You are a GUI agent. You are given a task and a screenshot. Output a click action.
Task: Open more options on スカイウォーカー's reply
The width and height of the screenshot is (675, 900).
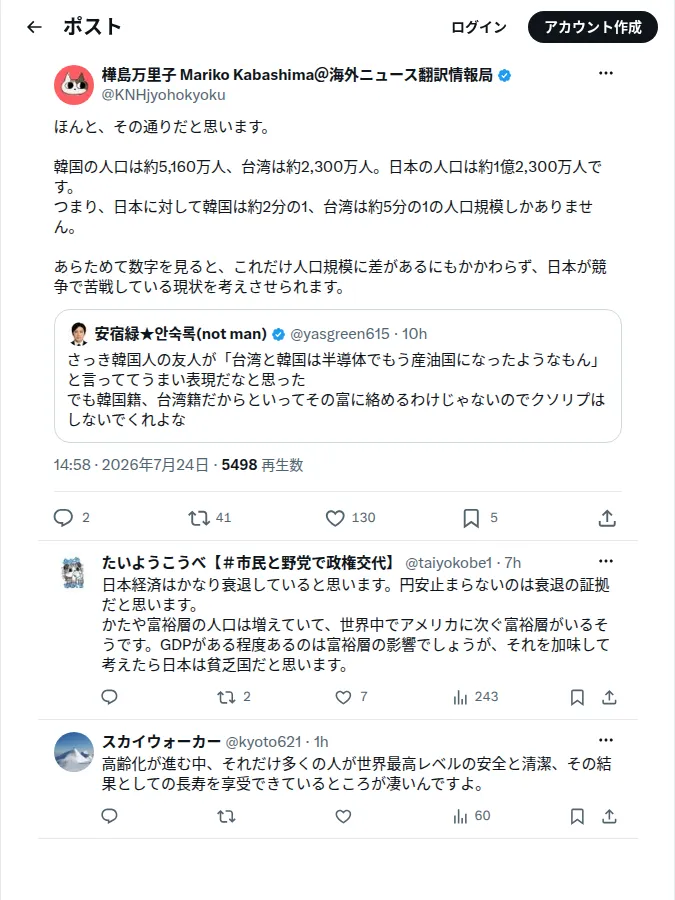(606, 740)
